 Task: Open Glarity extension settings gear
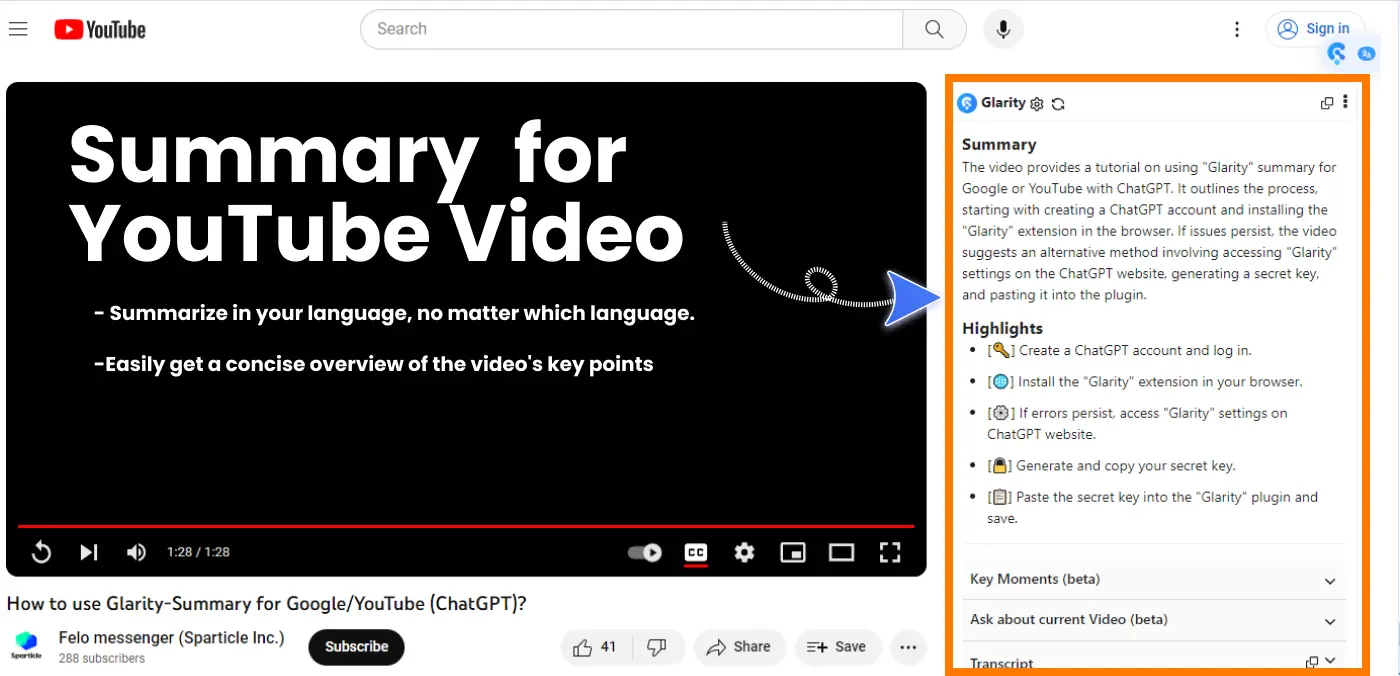1036,103
